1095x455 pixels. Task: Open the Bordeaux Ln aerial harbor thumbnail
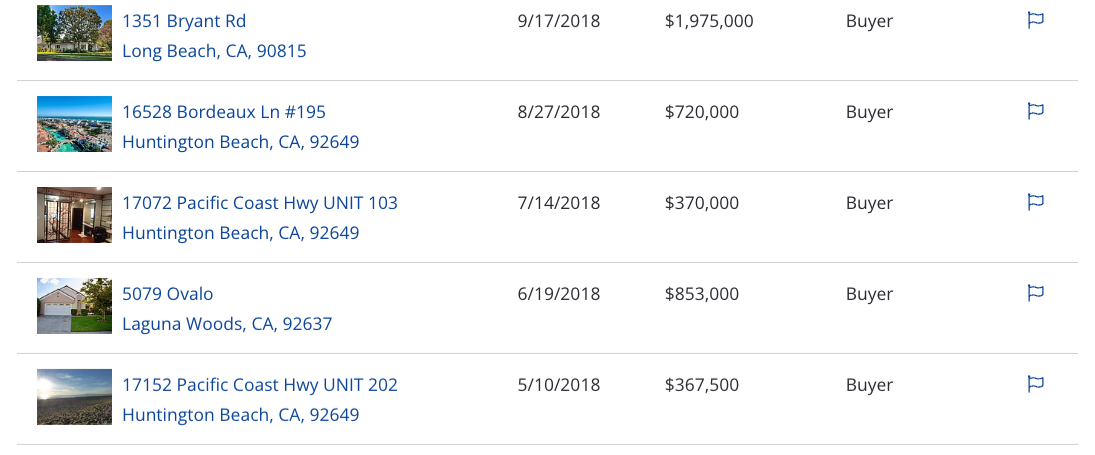point(74,124)
